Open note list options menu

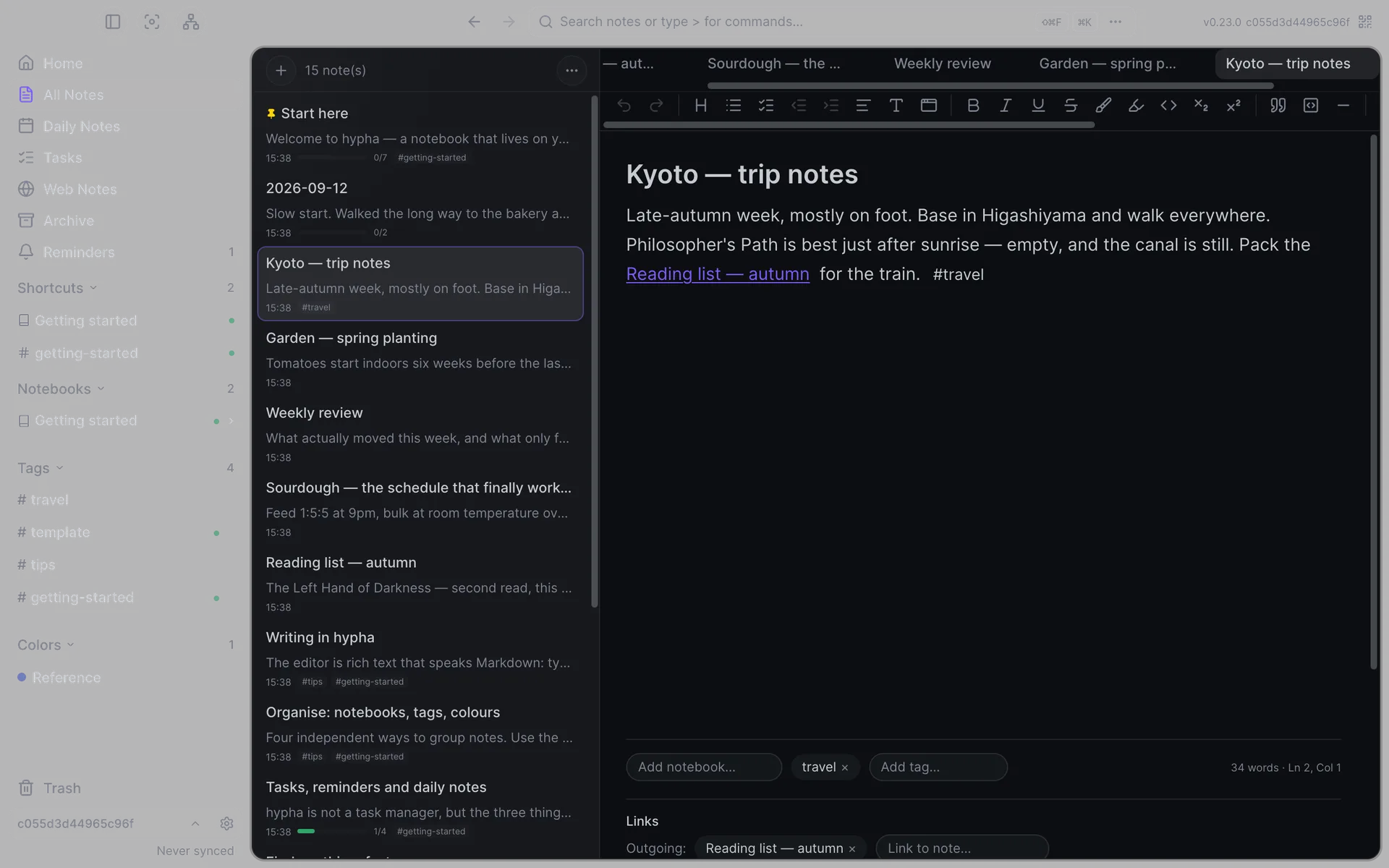click(x=572, y=70)
